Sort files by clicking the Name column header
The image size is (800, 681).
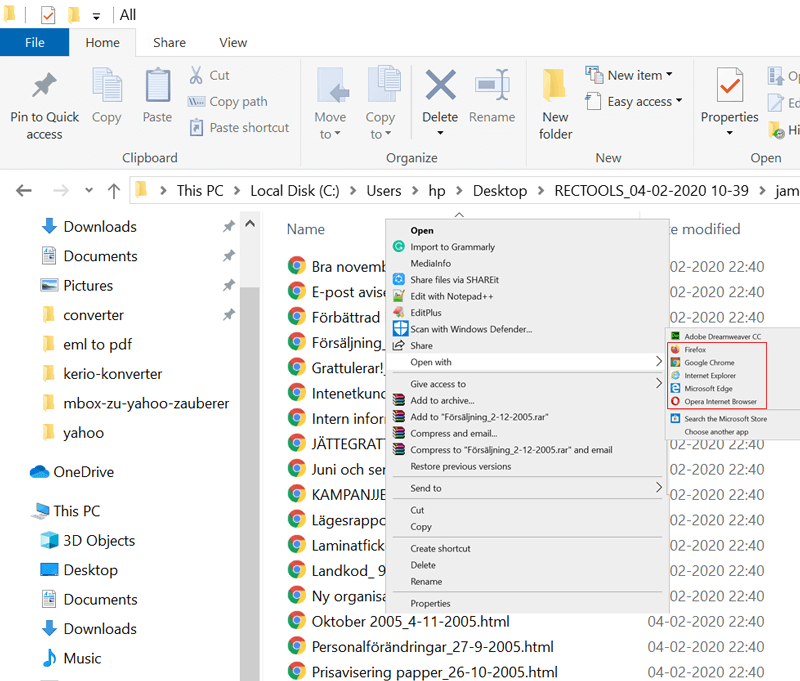pyautogui.click(x=306, y=229)
